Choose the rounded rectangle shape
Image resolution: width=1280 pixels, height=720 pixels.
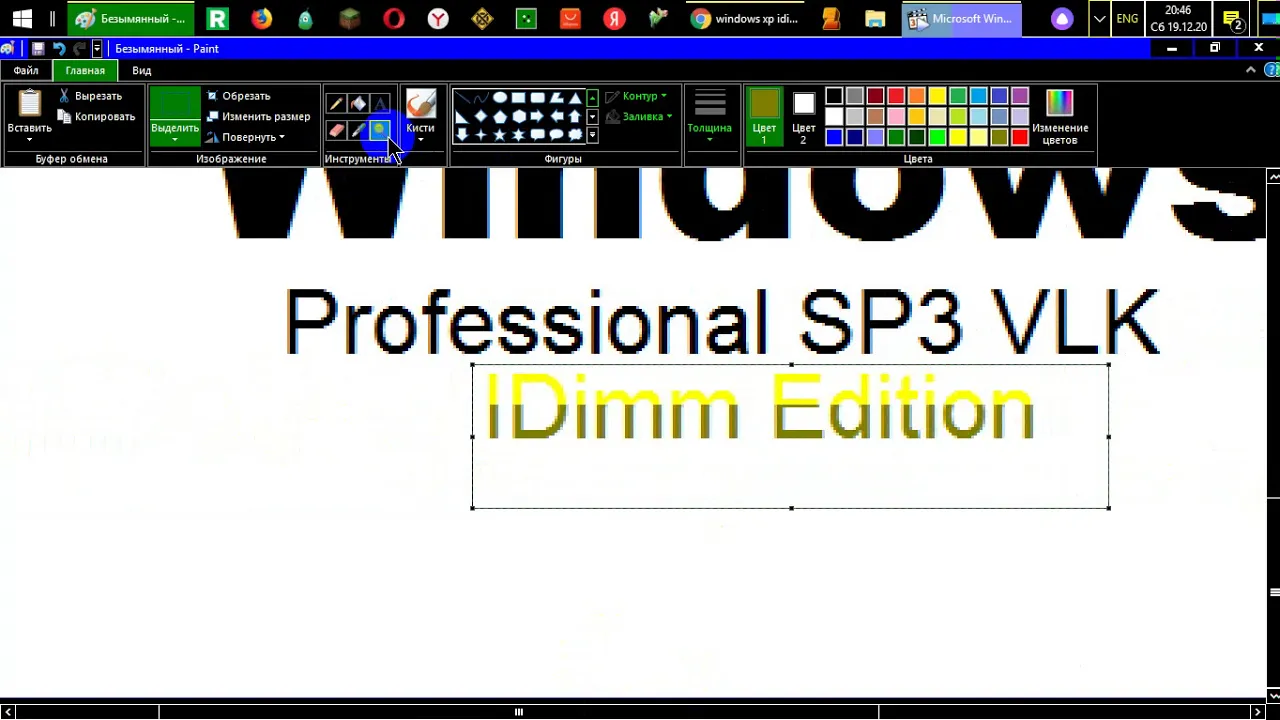(x=538, y=97)
